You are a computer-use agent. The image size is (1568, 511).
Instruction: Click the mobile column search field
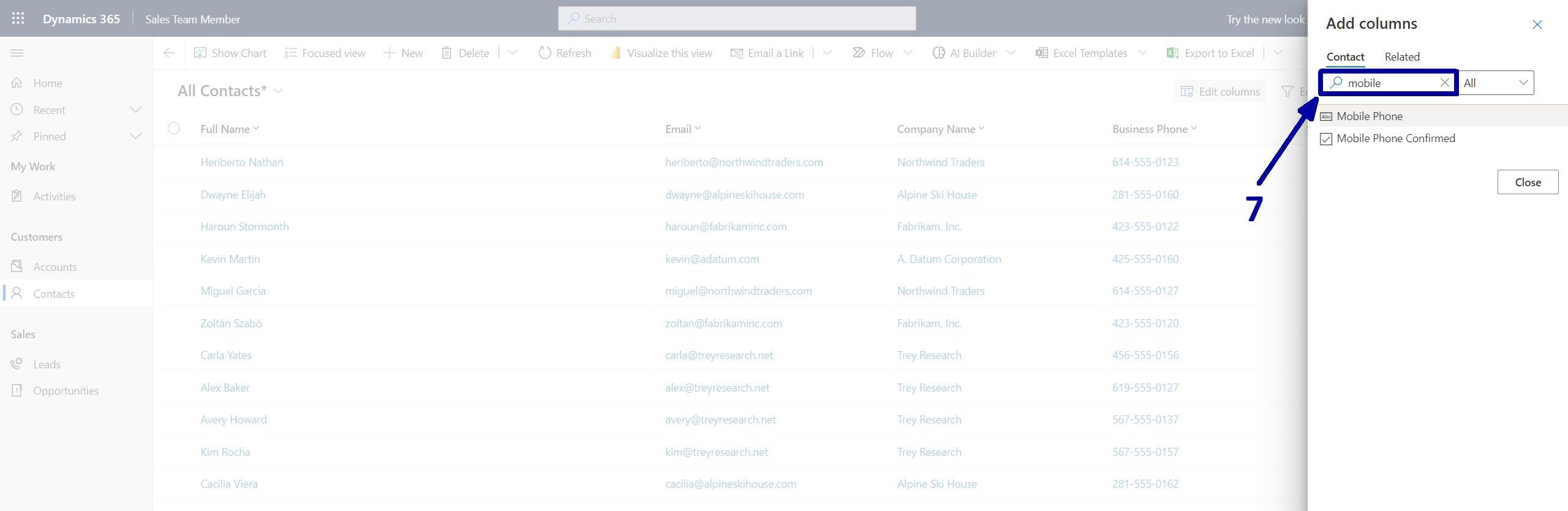tap(1387, 83)
